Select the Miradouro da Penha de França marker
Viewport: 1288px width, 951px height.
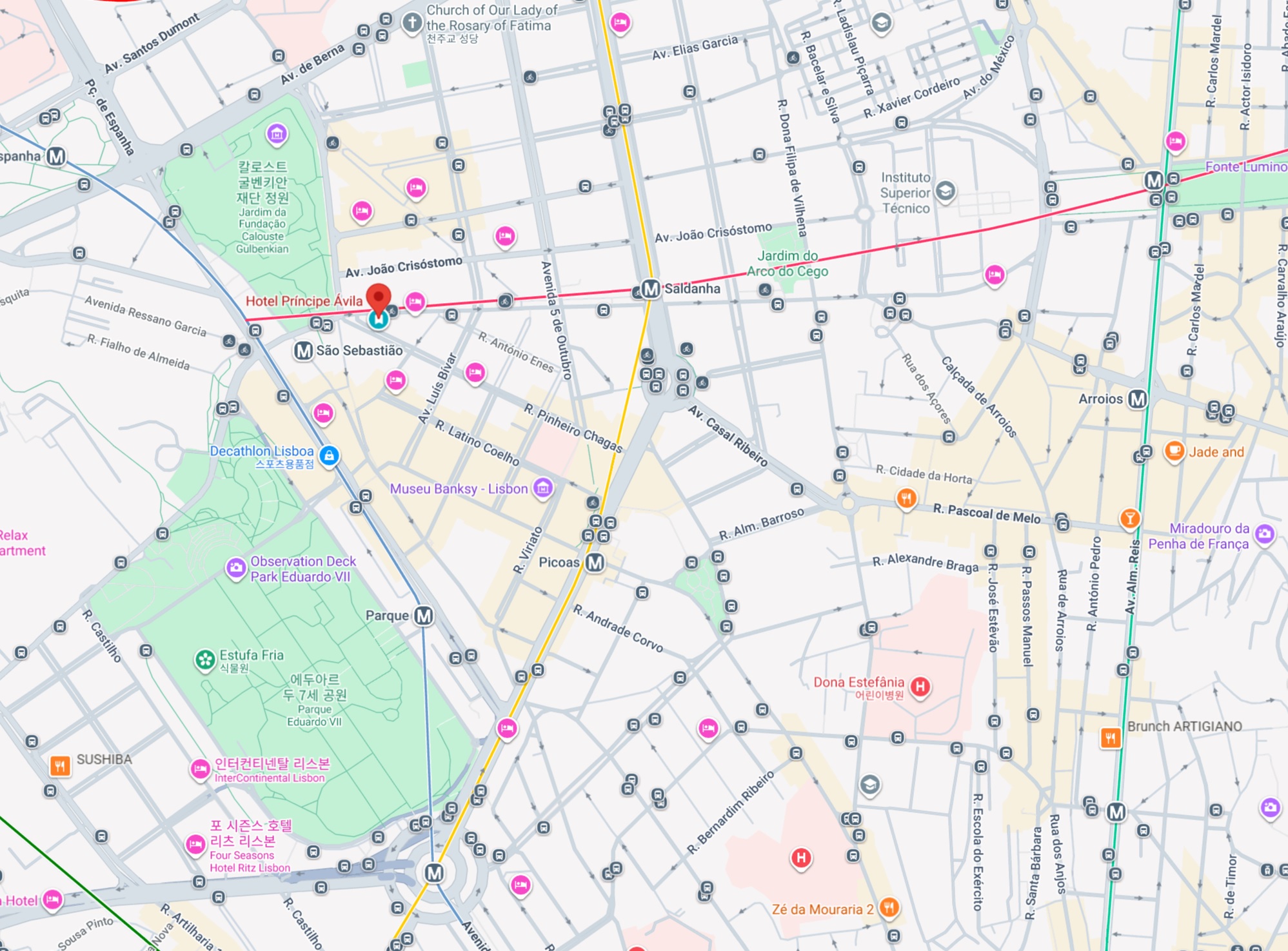pos(1265,533)
